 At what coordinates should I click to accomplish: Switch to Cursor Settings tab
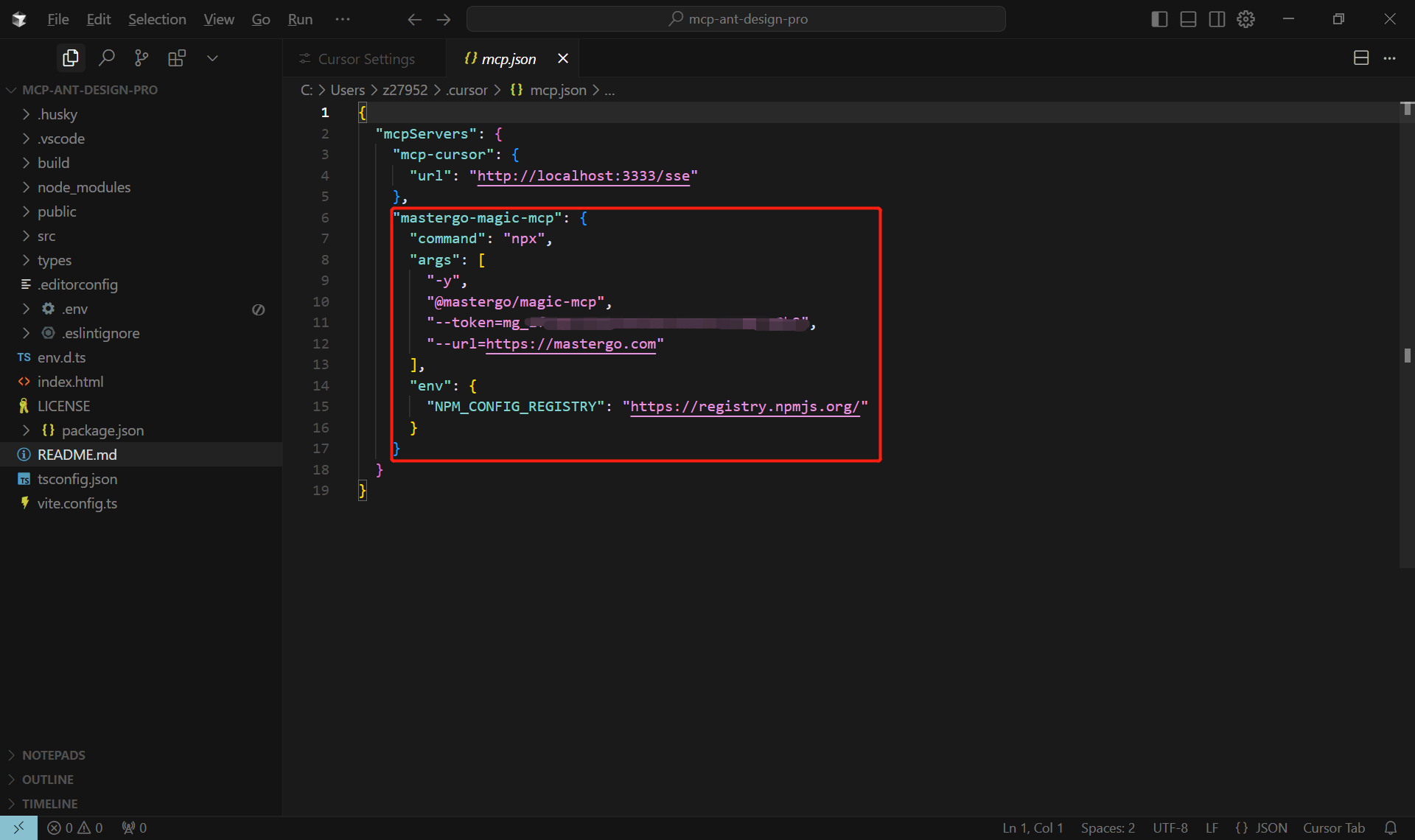[x=364, y=58]
